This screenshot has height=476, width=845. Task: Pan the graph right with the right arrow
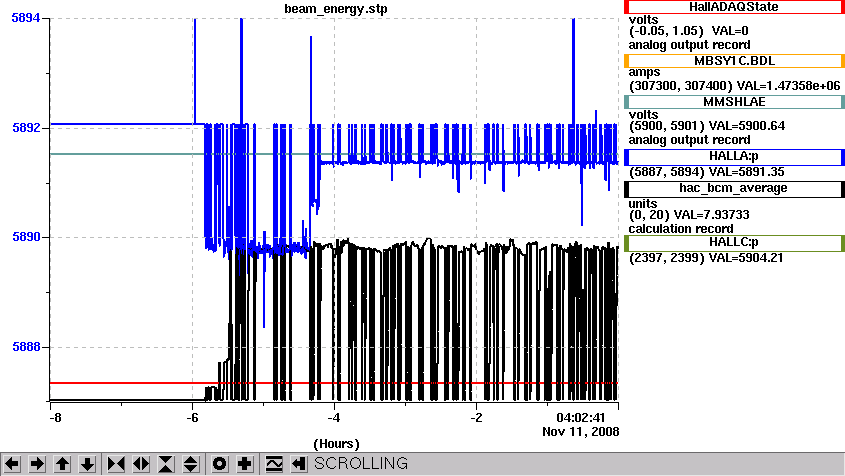[37, 464]
